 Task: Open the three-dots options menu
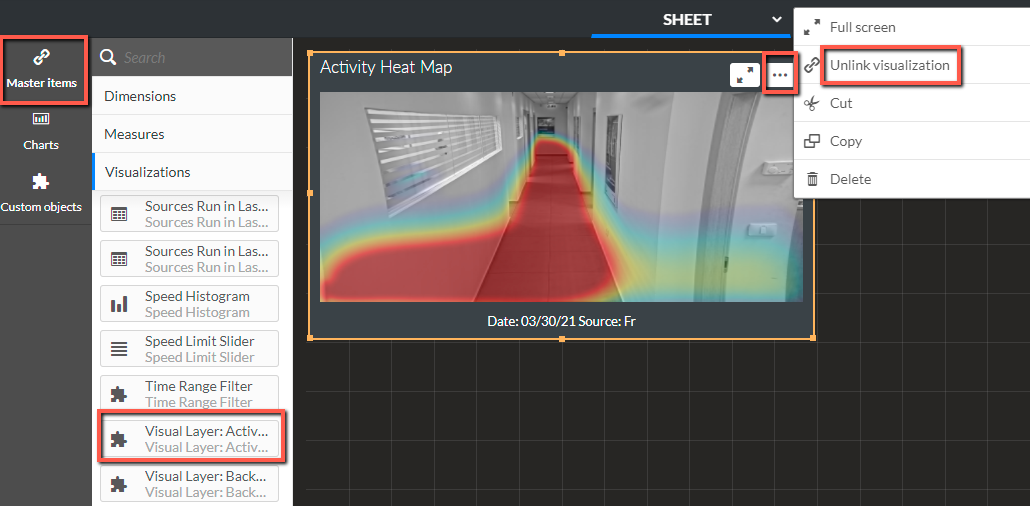click(x=780, y=76)
